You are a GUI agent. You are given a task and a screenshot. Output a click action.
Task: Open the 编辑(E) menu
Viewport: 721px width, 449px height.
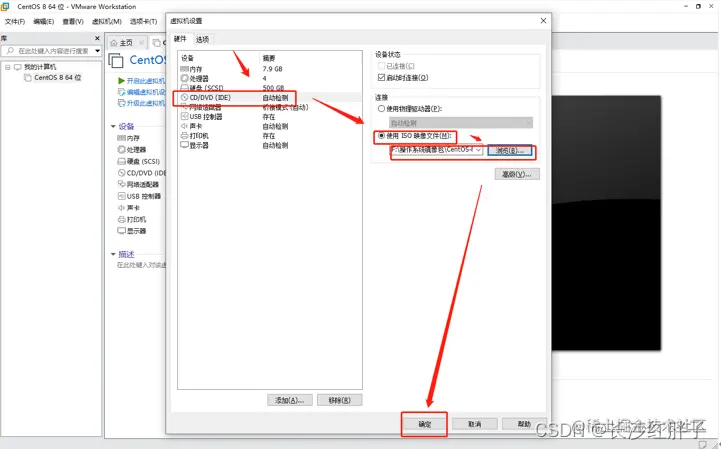(x=44, y=22)
